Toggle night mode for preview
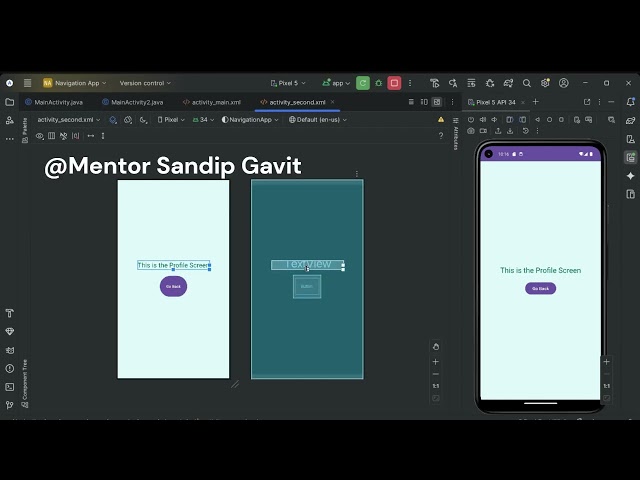Image resolution: width=640 pixels, height=480 pixels. (x=143, y=120)
